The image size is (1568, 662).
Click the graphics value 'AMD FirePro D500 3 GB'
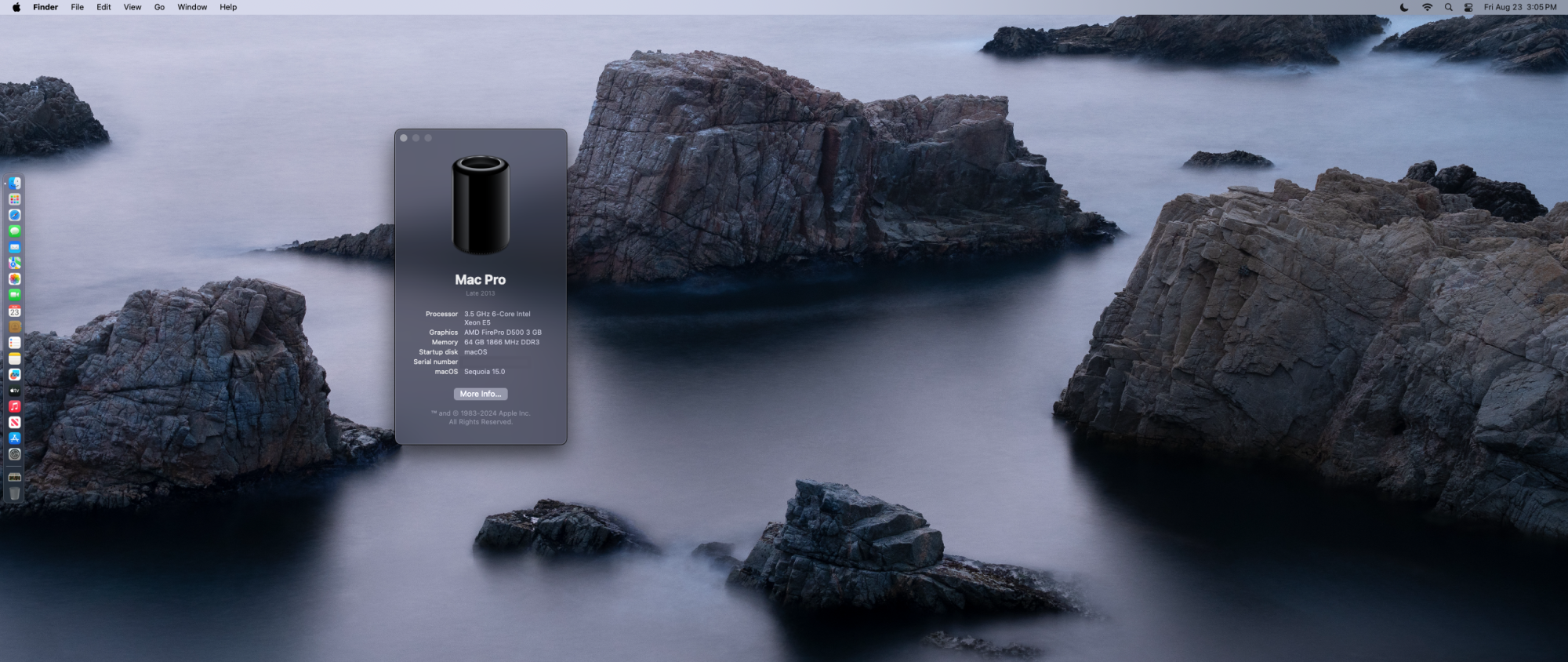pos(503,333)
